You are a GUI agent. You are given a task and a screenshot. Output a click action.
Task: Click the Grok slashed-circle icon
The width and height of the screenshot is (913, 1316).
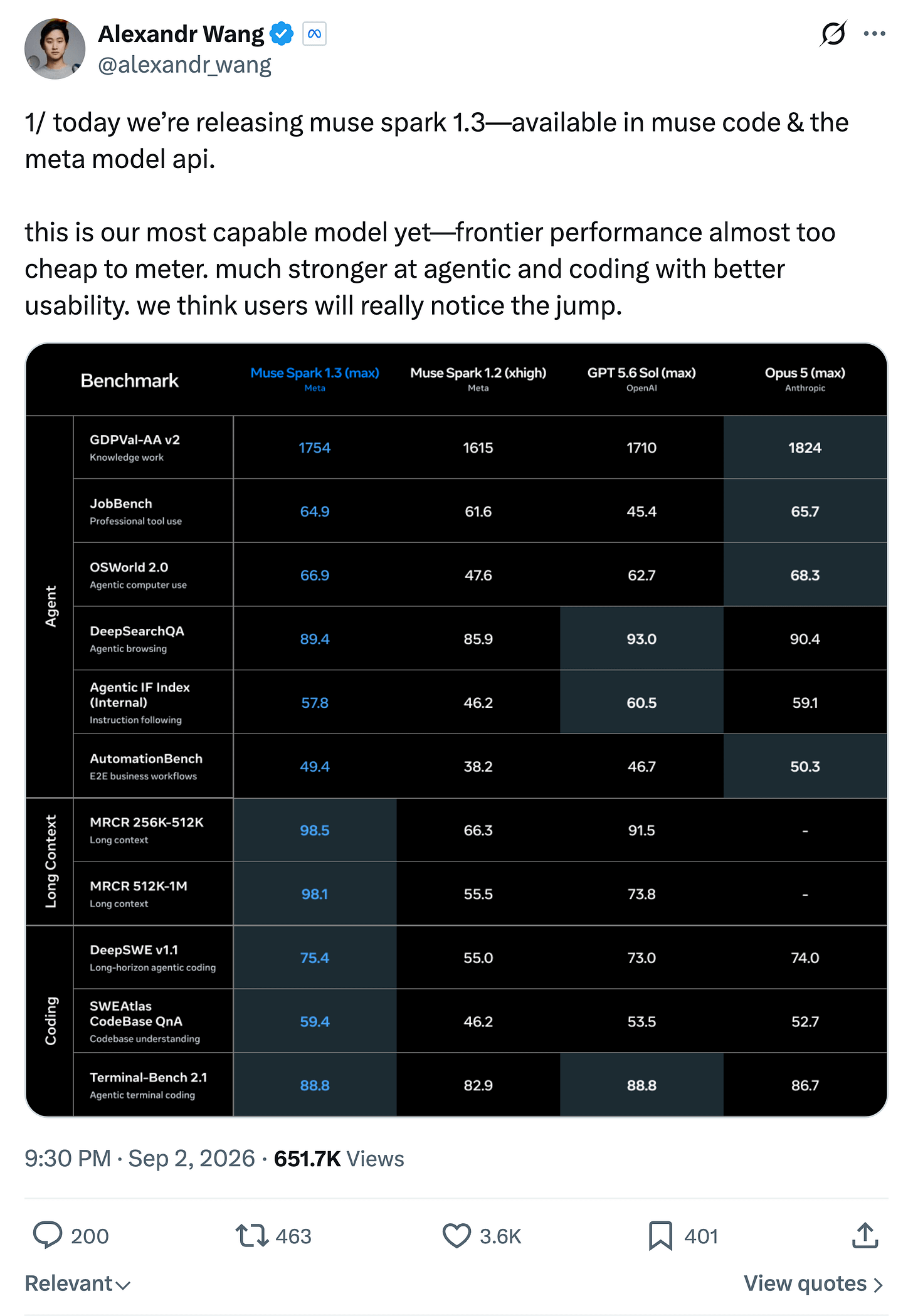click(x=833, y=34)
